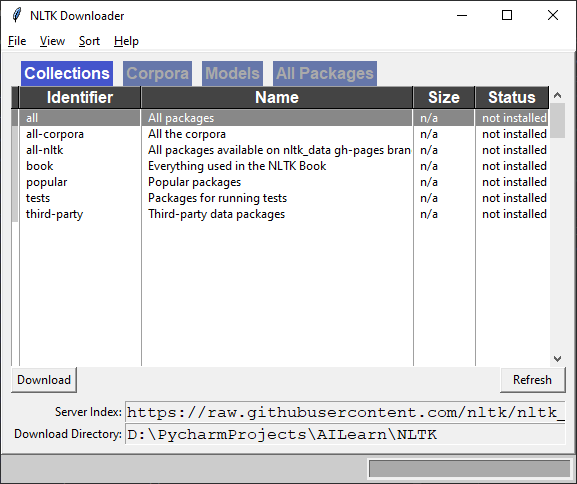This screenshot has height=484, width=577.
Task: Switch to the All Packages tab
Action: coord(325,73)
